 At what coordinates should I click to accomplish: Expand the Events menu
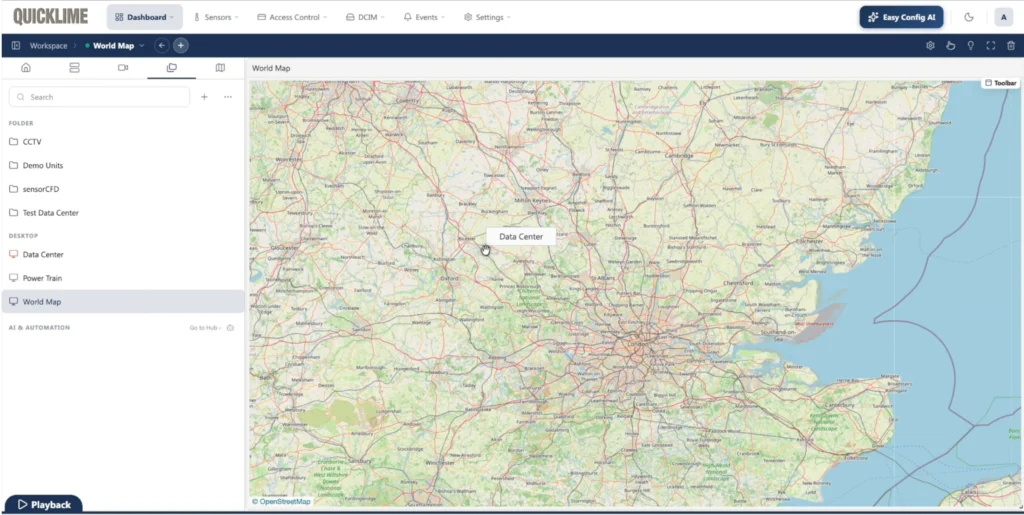[424, 17]
